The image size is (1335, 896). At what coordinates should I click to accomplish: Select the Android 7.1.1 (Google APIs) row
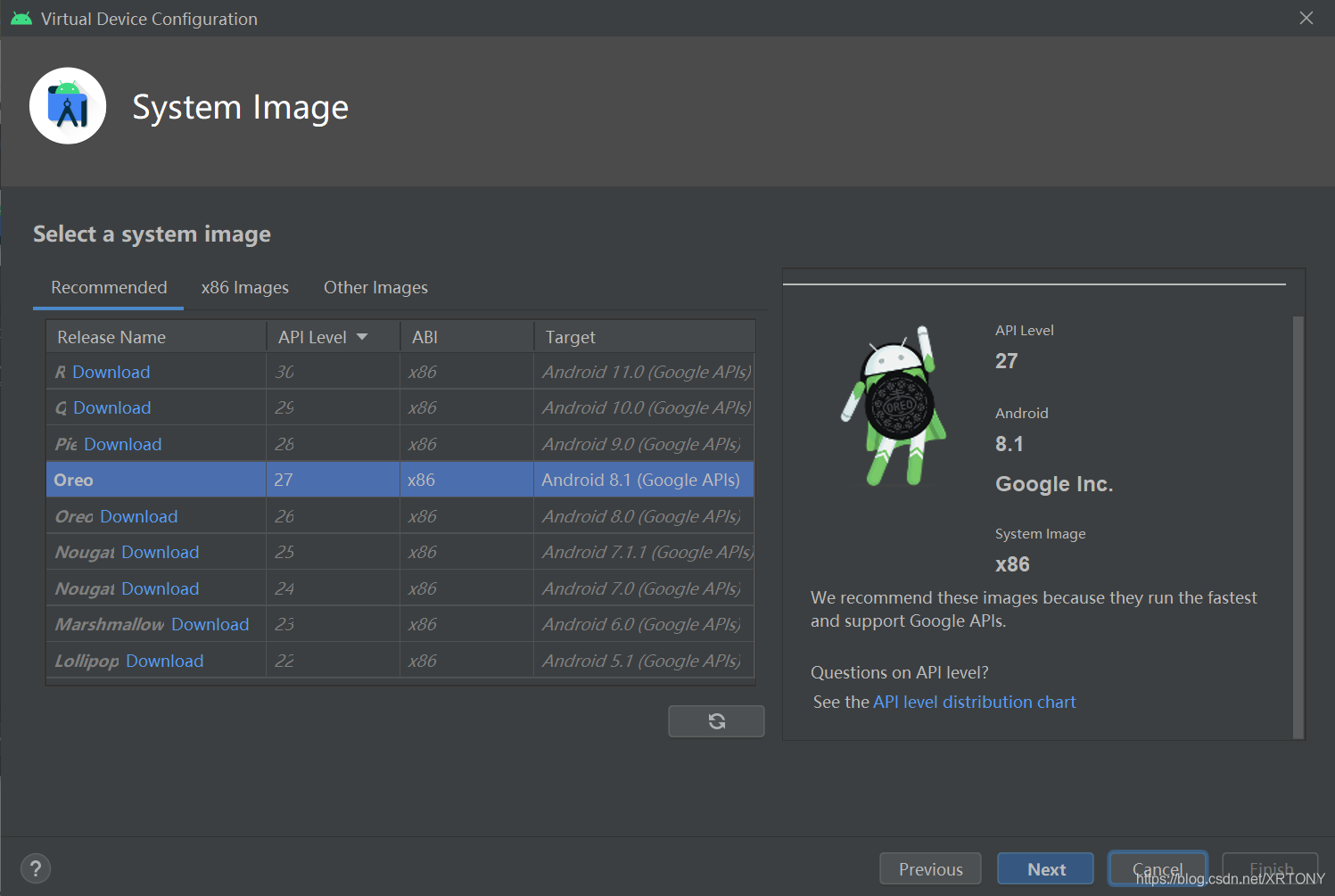click(400, 552)
